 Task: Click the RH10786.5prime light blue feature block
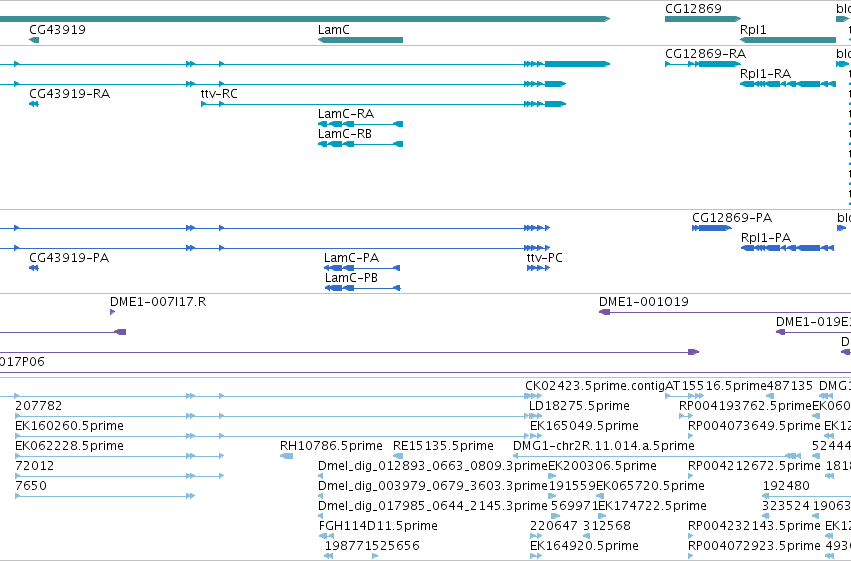(287, 456)
